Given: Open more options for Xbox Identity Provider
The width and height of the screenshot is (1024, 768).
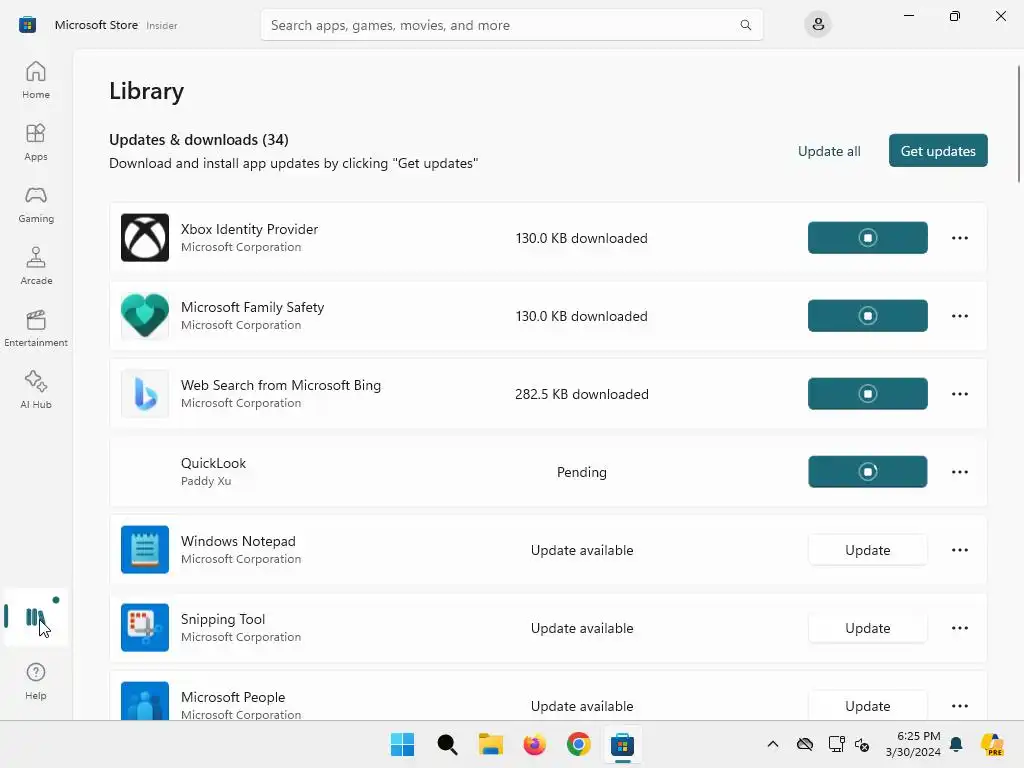Looking at the screenshot, I should point(959,238).
